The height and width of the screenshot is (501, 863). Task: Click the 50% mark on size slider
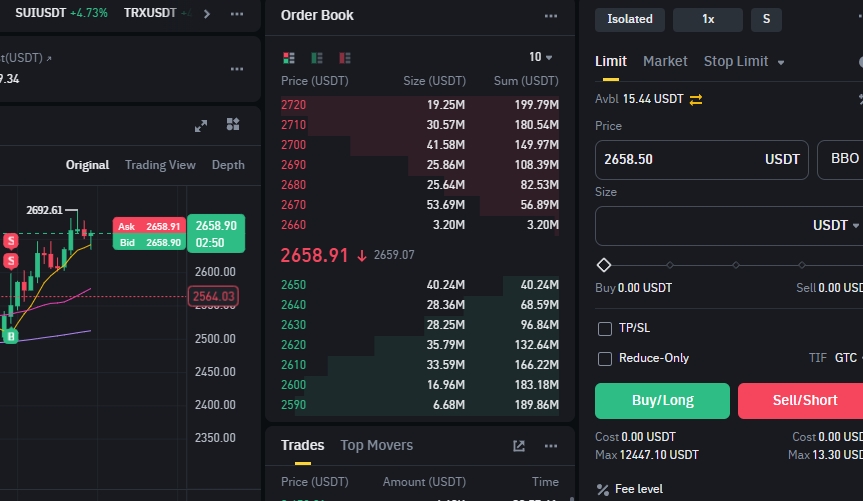coord(736,265)
